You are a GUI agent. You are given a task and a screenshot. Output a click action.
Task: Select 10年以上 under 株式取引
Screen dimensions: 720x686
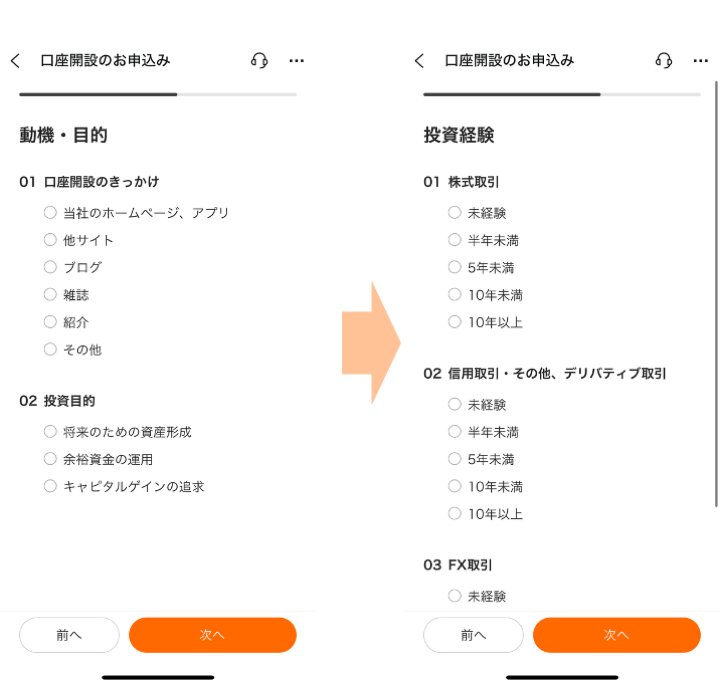click(x=454, y=323)
